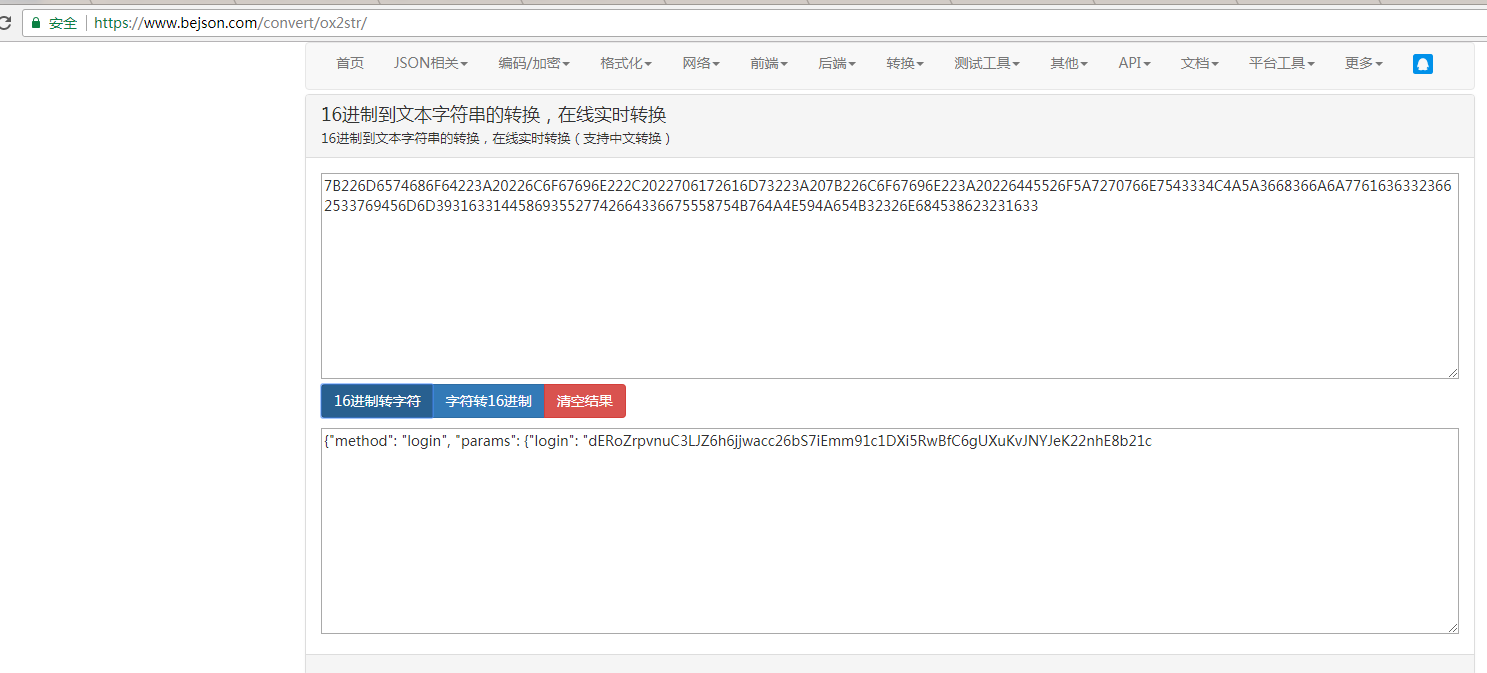The height and width of the screenshot is (673, 1487).
Task: Expand the 后端 navigation menu
Action: pyautogui.click(x=837, y=64)
